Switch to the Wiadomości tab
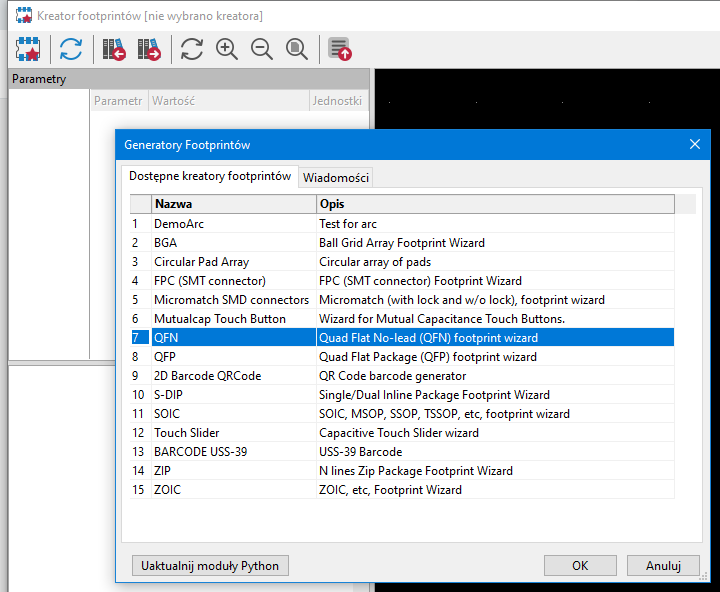 tap(336, 177)
